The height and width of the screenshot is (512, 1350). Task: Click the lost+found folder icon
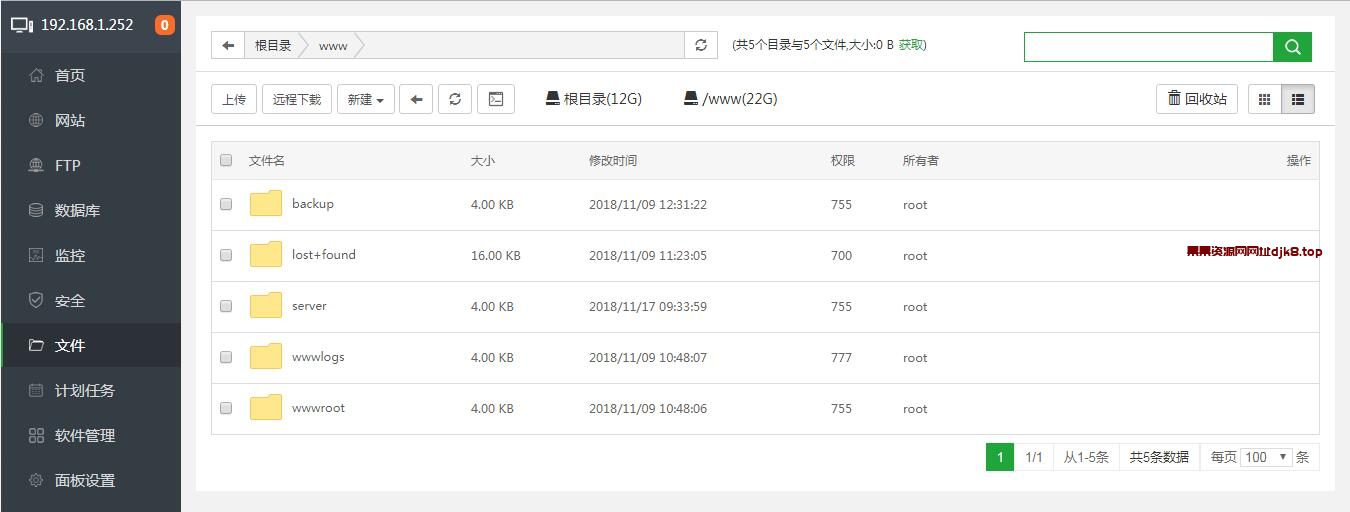click(x=266, y=255)
